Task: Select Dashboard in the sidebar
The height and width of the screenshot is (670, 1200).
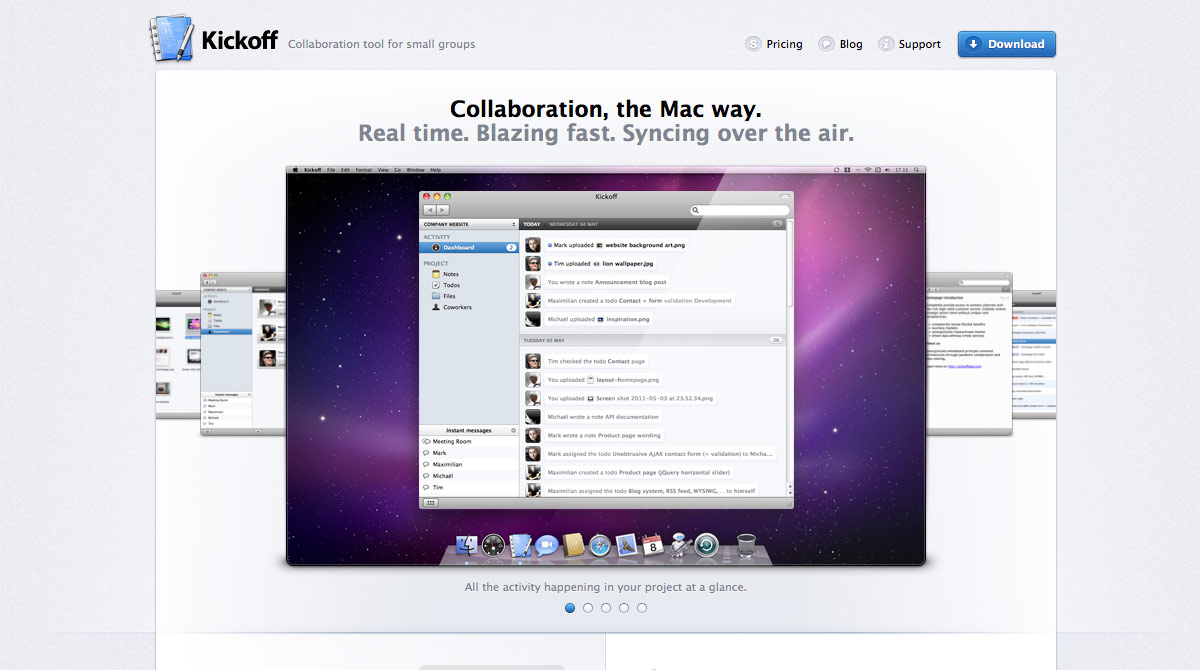Action: (x=469, y=247)
